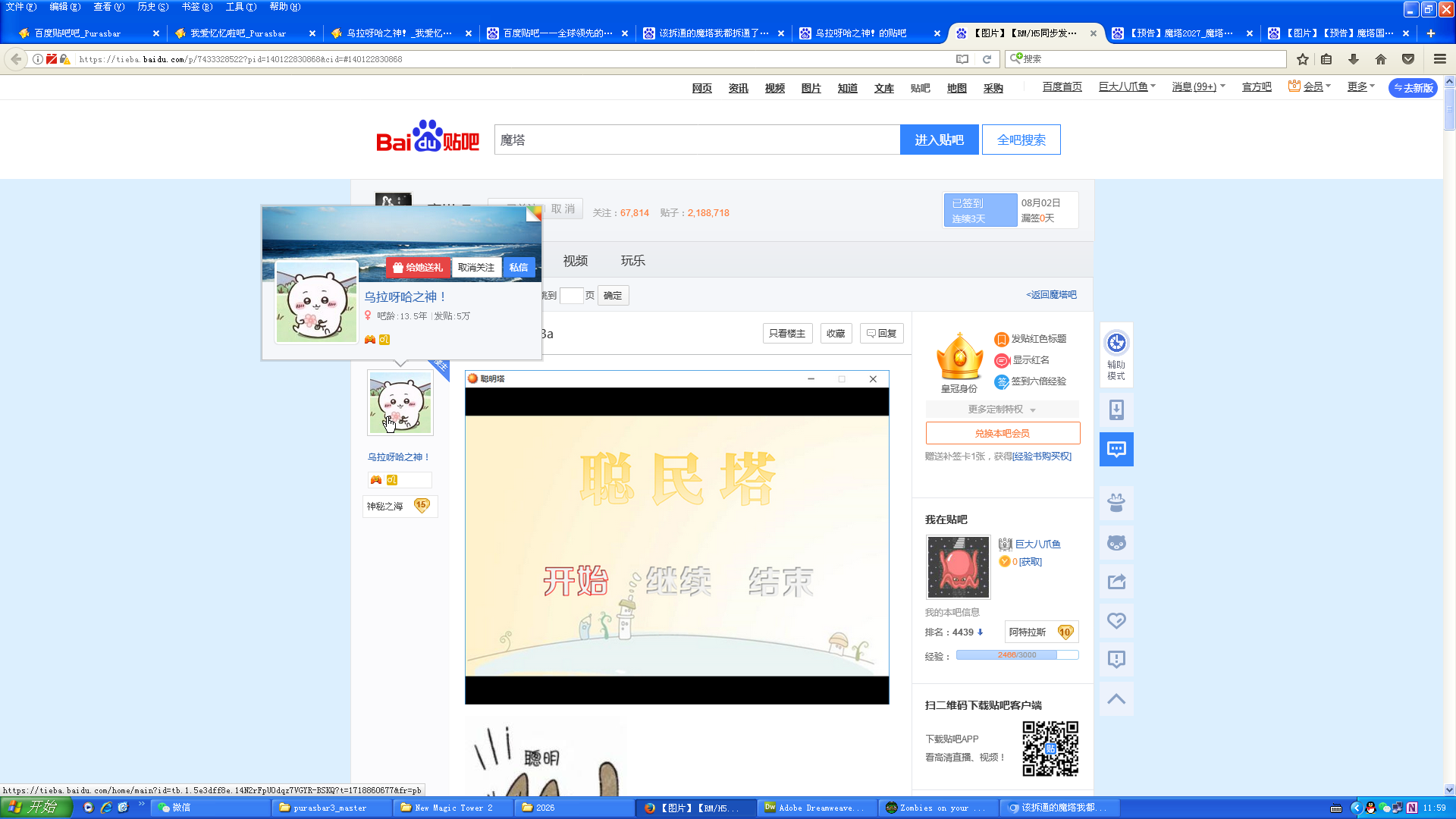Open the bookmarks list toolbar icon
Viewport: 1456px width, 819px height.
[x=1326, y=59]
